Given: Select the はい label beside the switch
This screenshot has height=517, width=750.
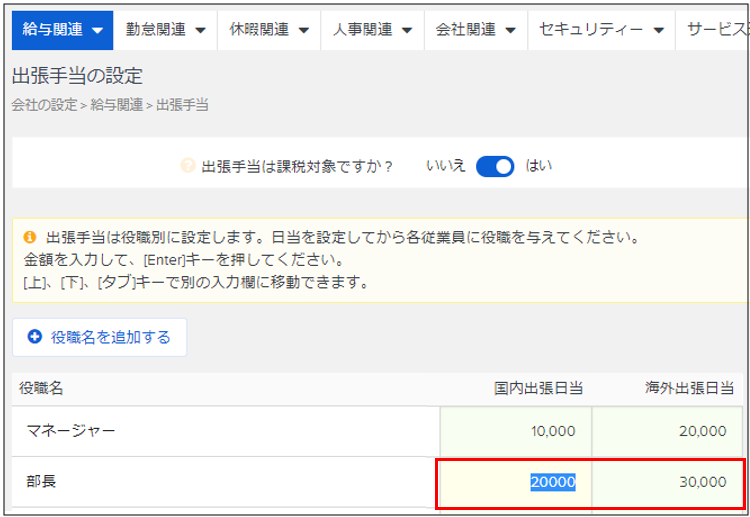Looking at the screenshot, I should click(538, 166).
